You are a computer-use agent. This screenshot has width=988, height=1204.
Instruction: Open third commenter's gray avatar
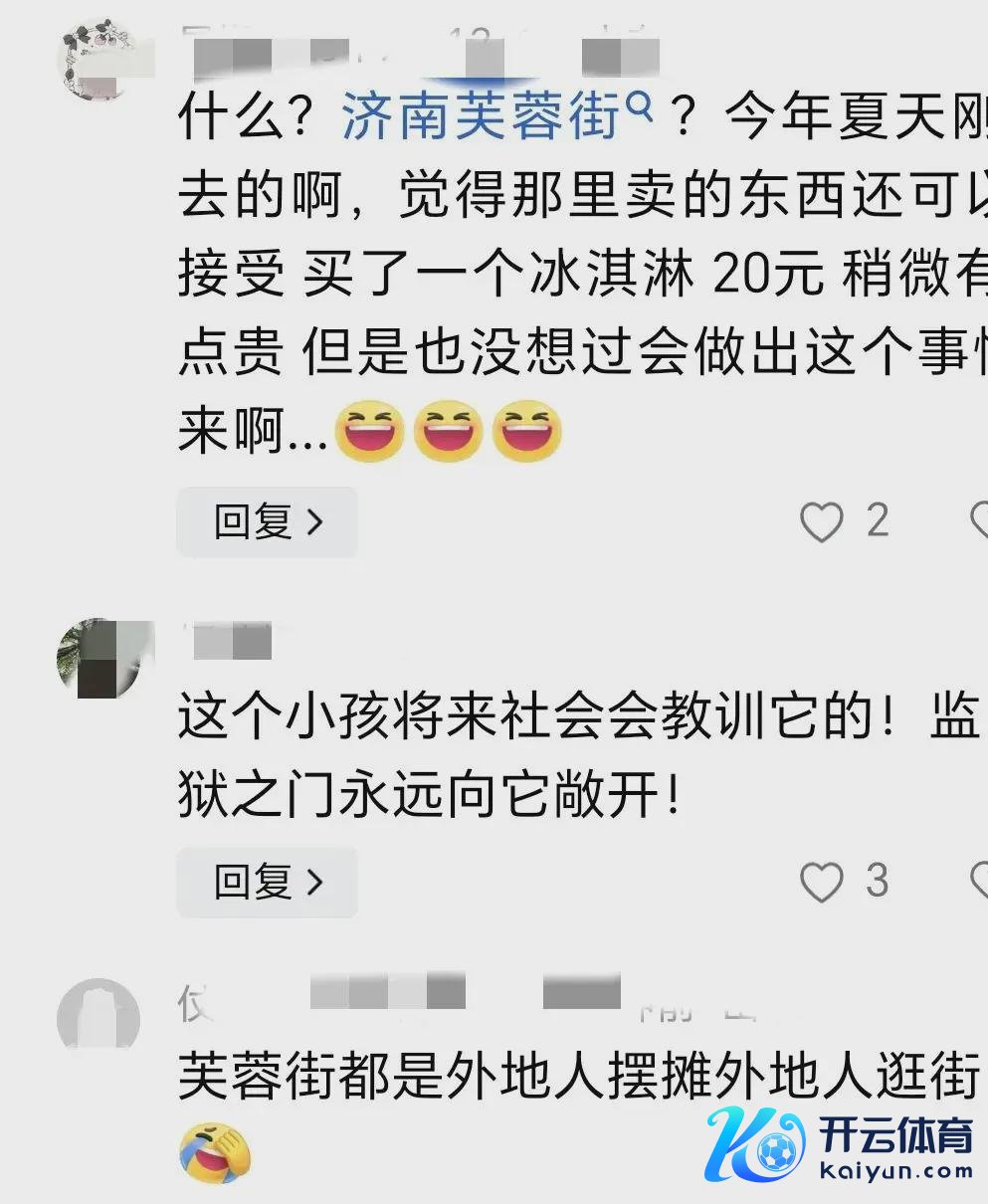(x=99, y=1017)
